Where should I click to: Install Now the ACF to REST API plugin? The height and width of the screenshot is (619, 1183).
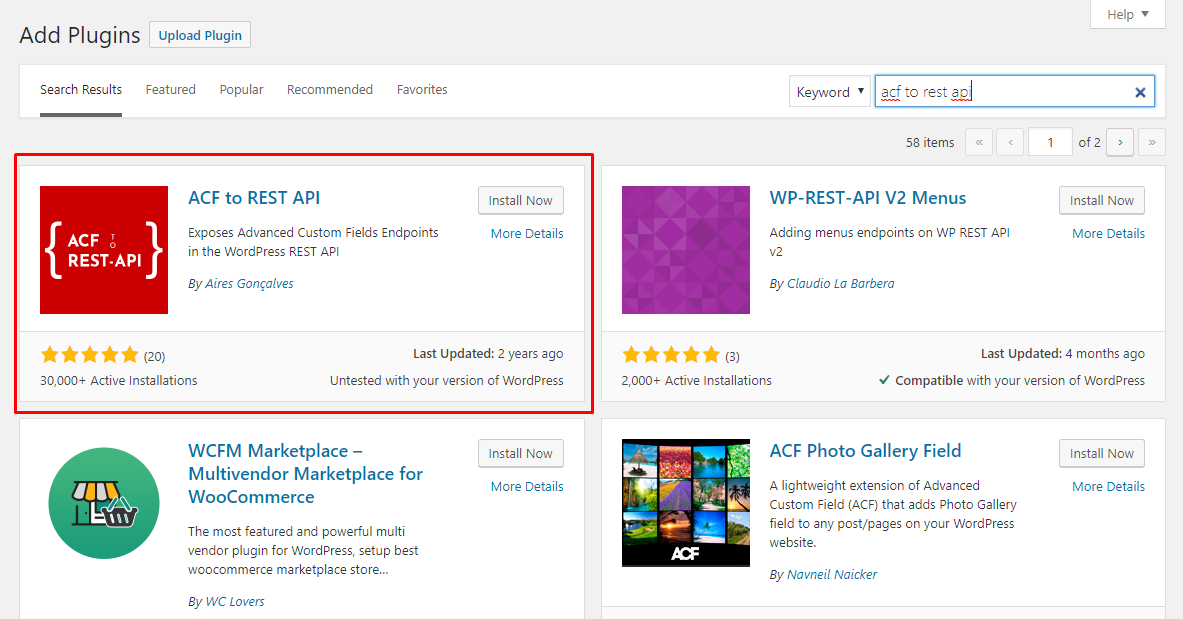click(x=520, y=200)
